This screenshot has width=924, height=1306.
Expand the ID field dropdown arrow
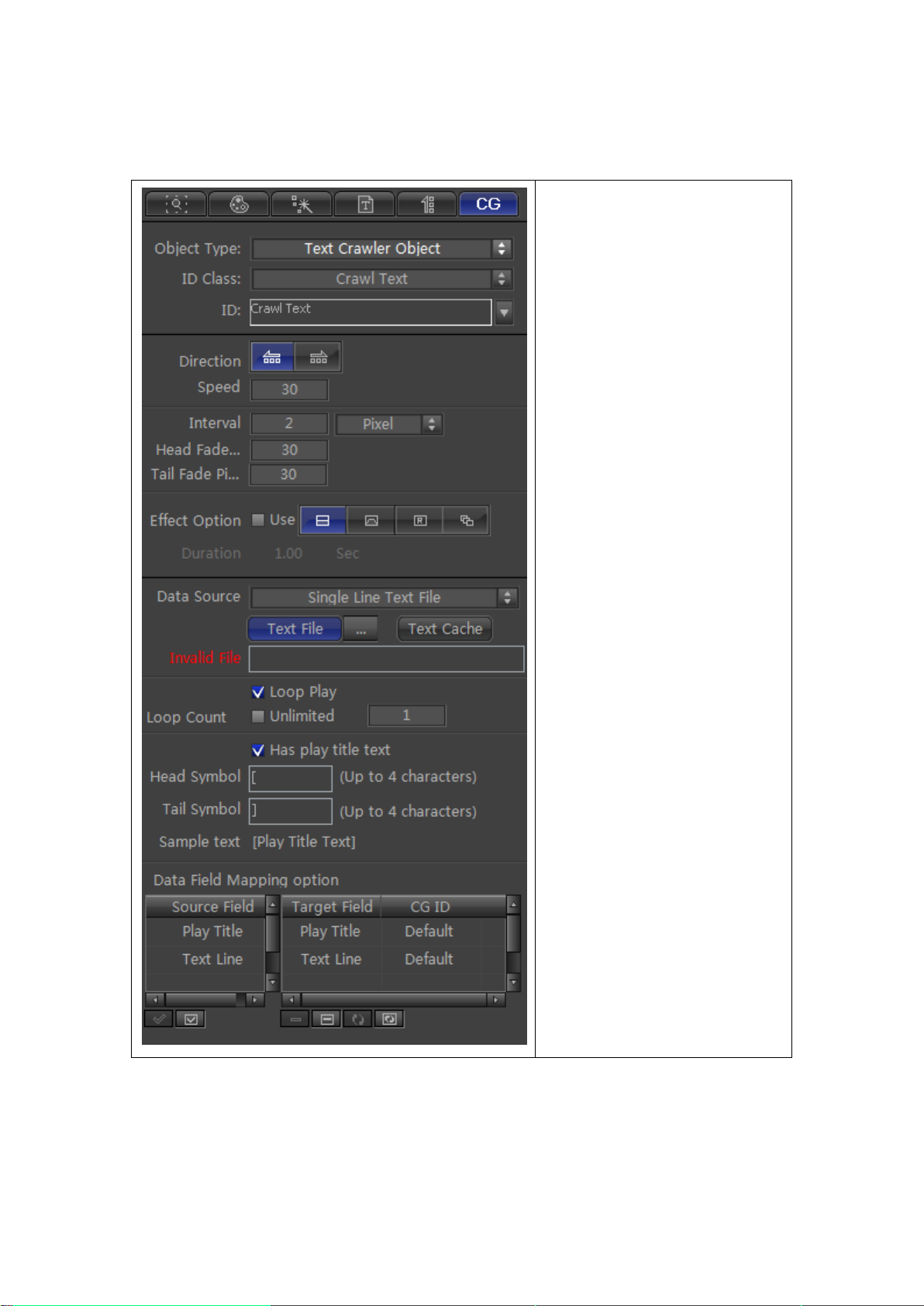(x=504, y=312)
